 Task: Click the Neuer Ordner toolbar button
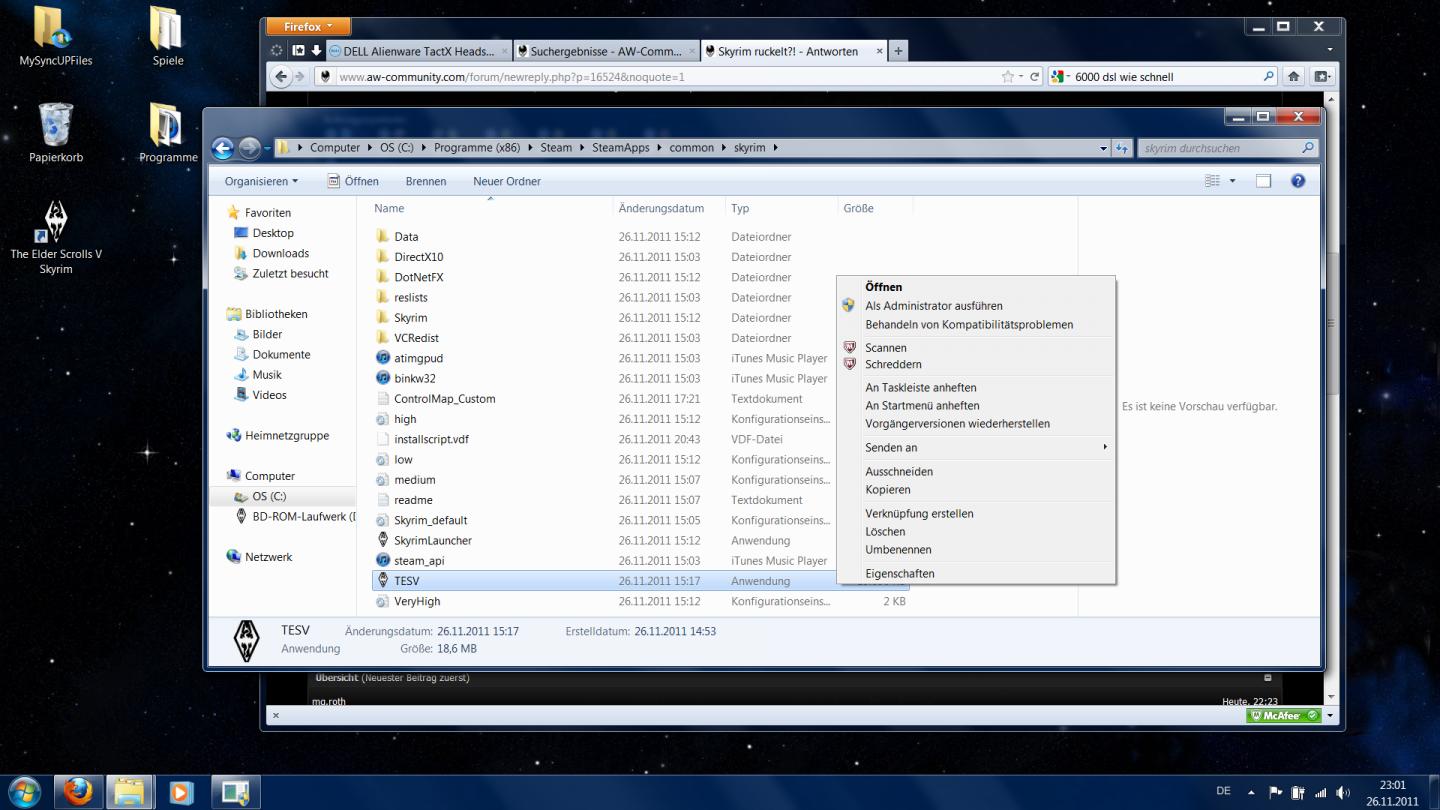[x=507, y=181]
